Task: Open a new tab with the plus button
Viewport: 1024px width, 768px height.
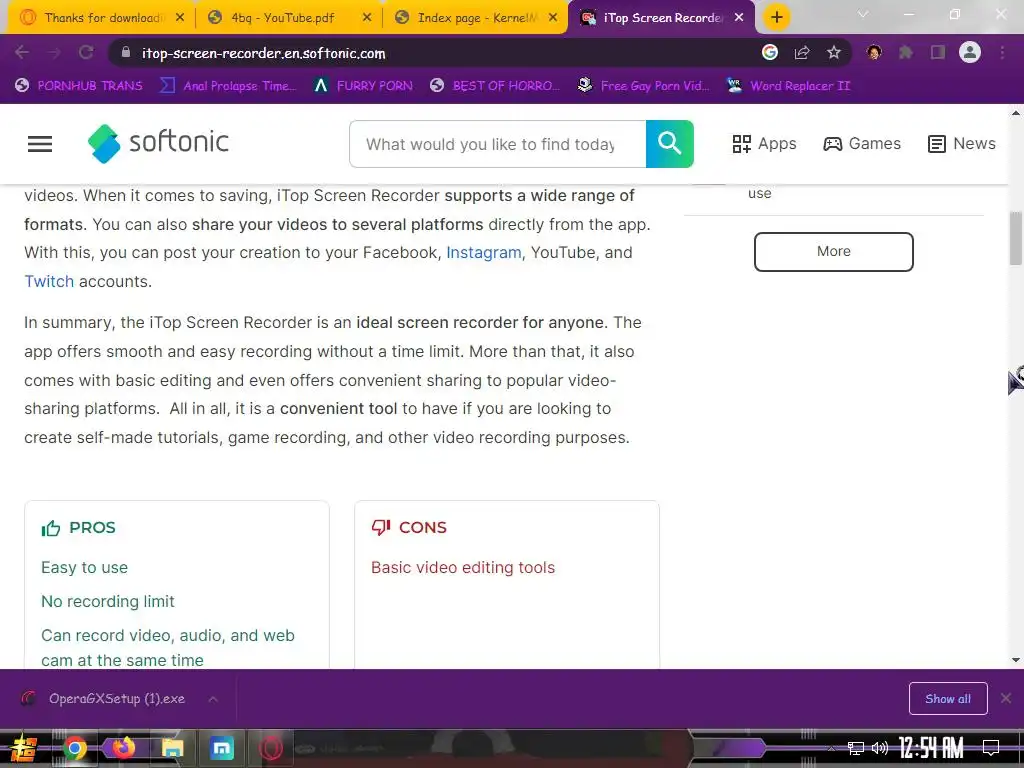Action: [776, 18]
